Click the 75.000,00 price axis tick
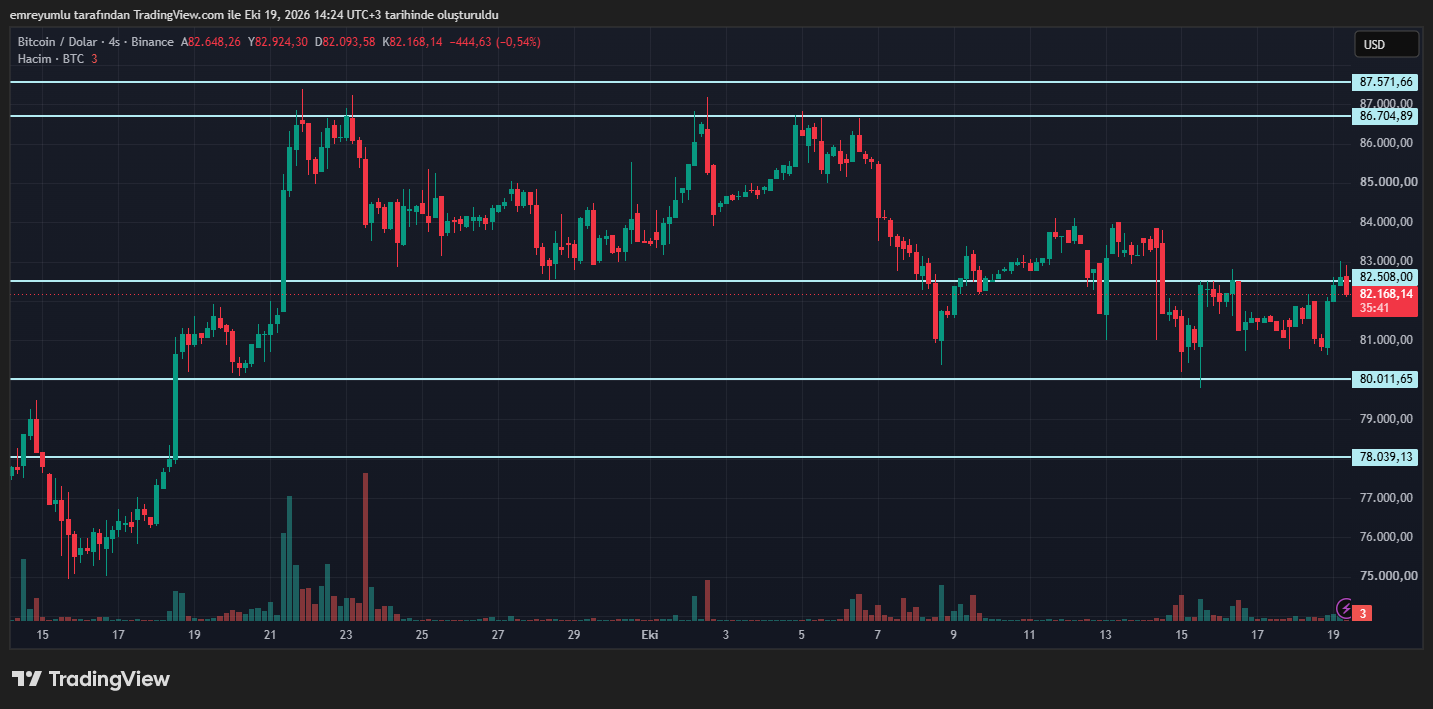 click(x=1386, y=576)
